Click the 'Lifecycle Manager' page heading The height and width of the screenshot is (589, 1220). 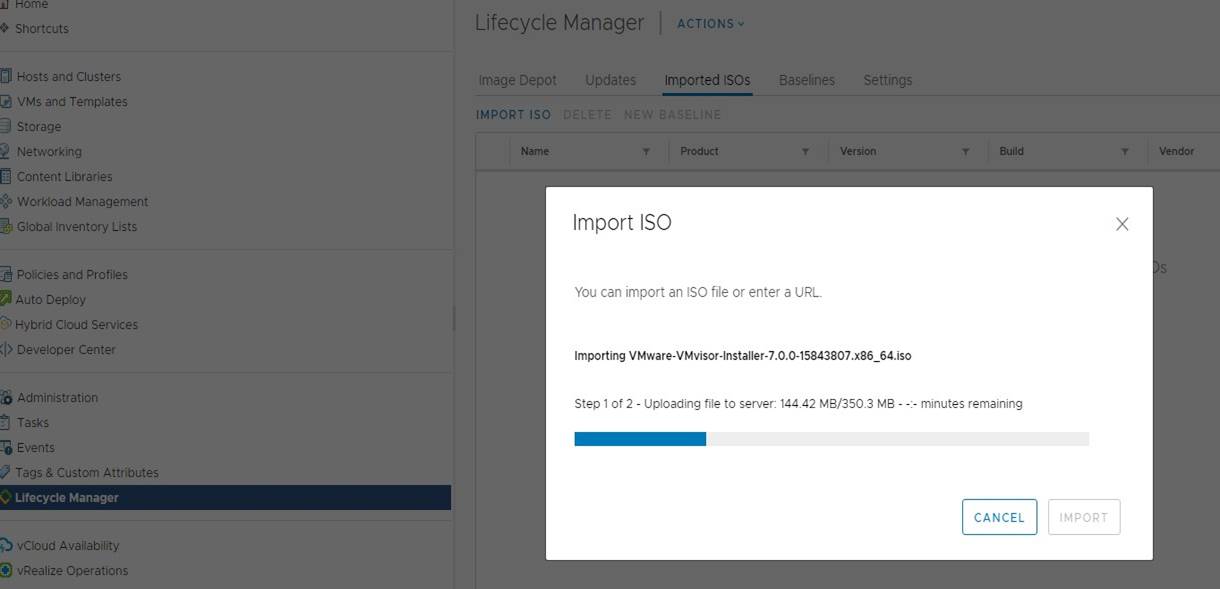[x=559, y=23]
